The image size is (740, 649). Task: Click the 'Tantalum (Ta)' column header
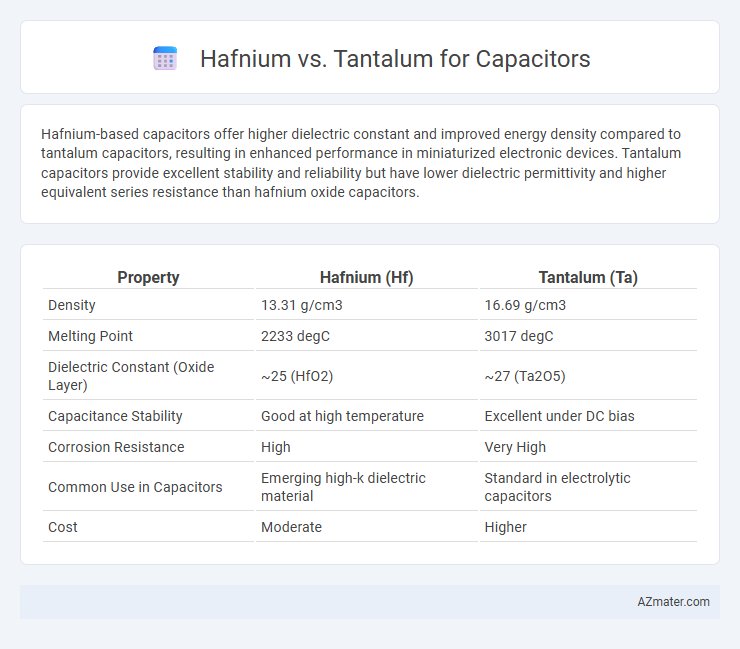(x=588, y=277)
